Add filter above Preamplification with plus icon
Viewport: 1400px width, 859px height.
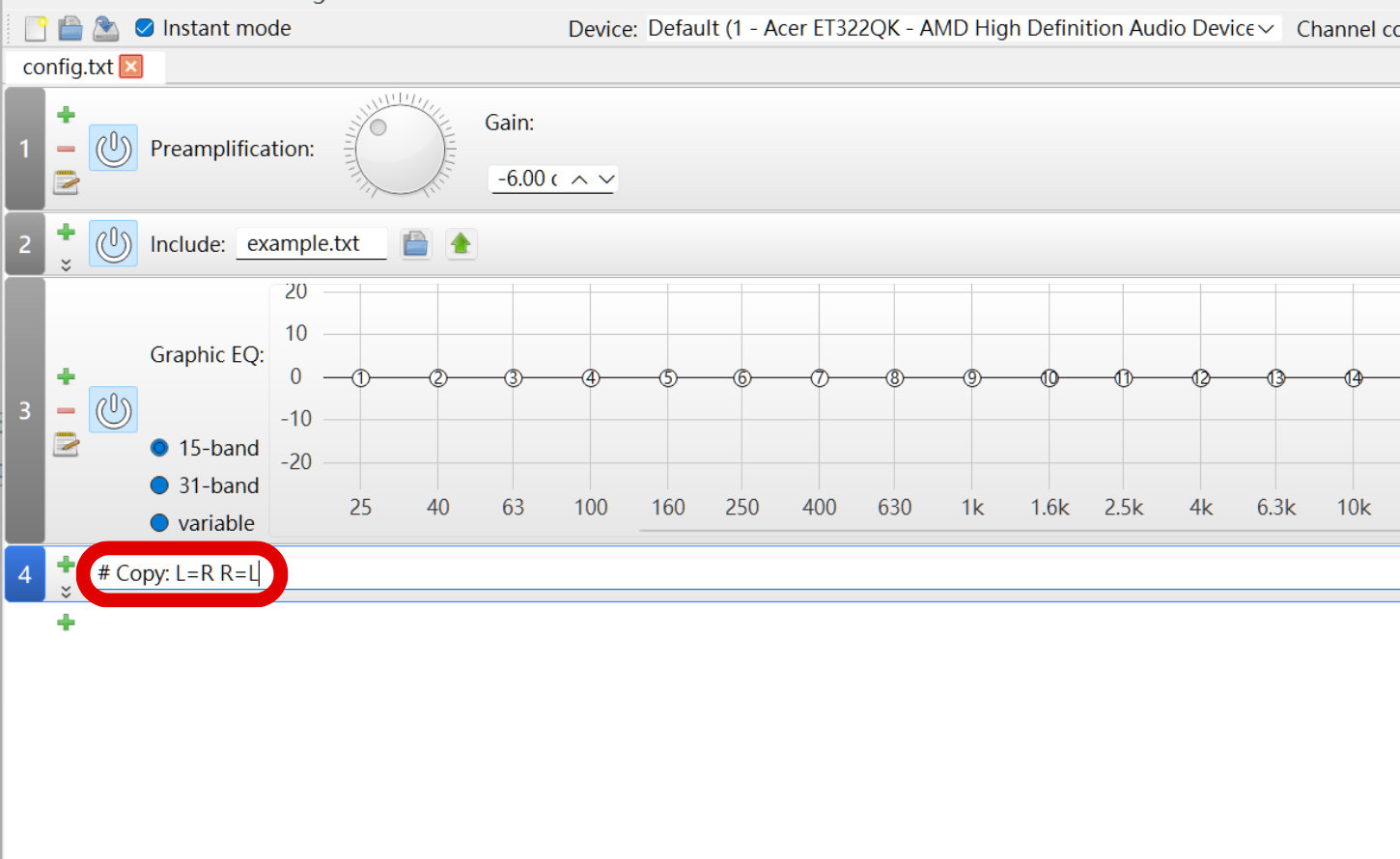click(66, 115)
